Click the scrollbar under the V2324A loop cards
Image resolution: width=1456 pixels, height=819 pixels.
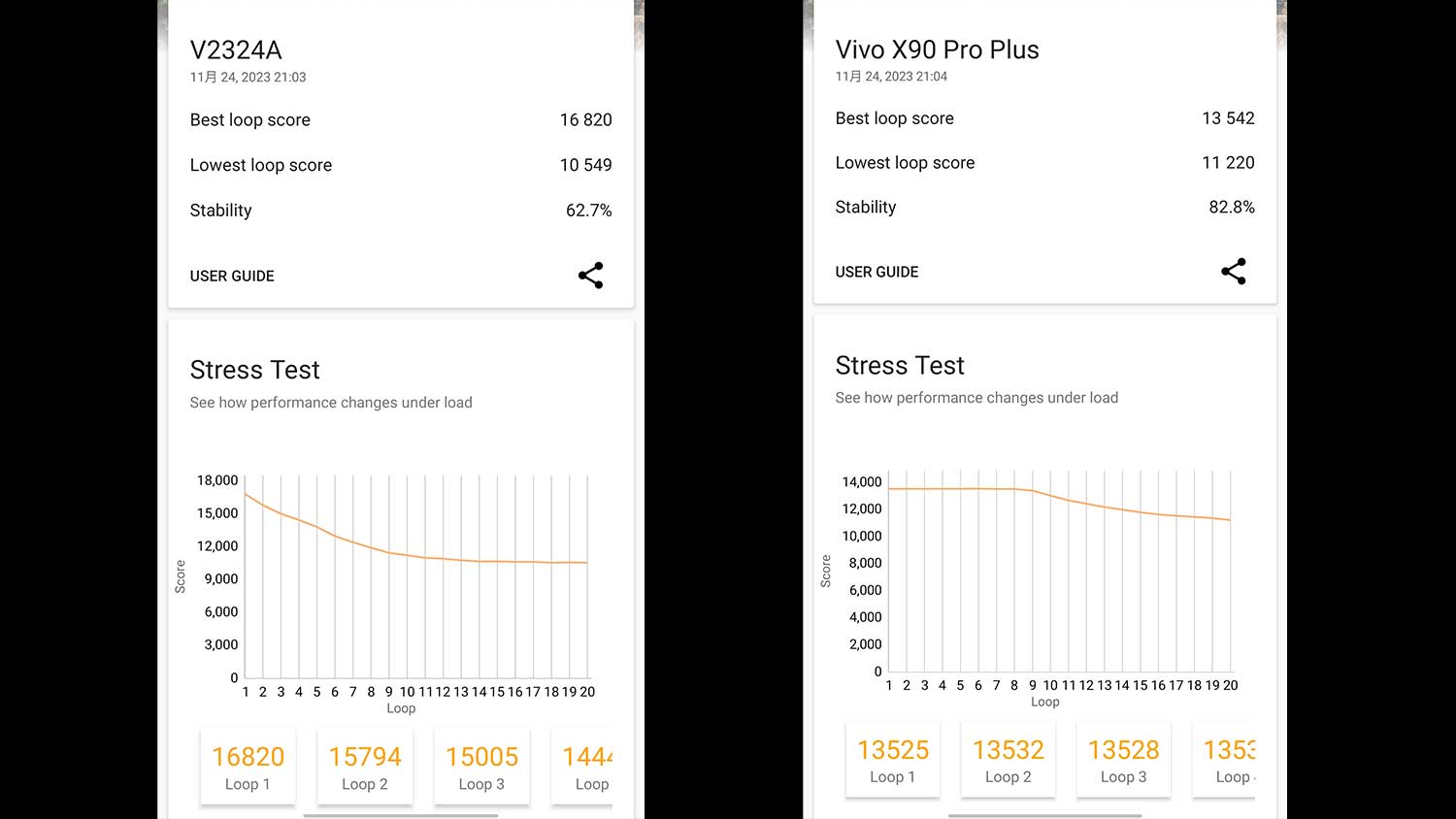[x=401, y=816]
